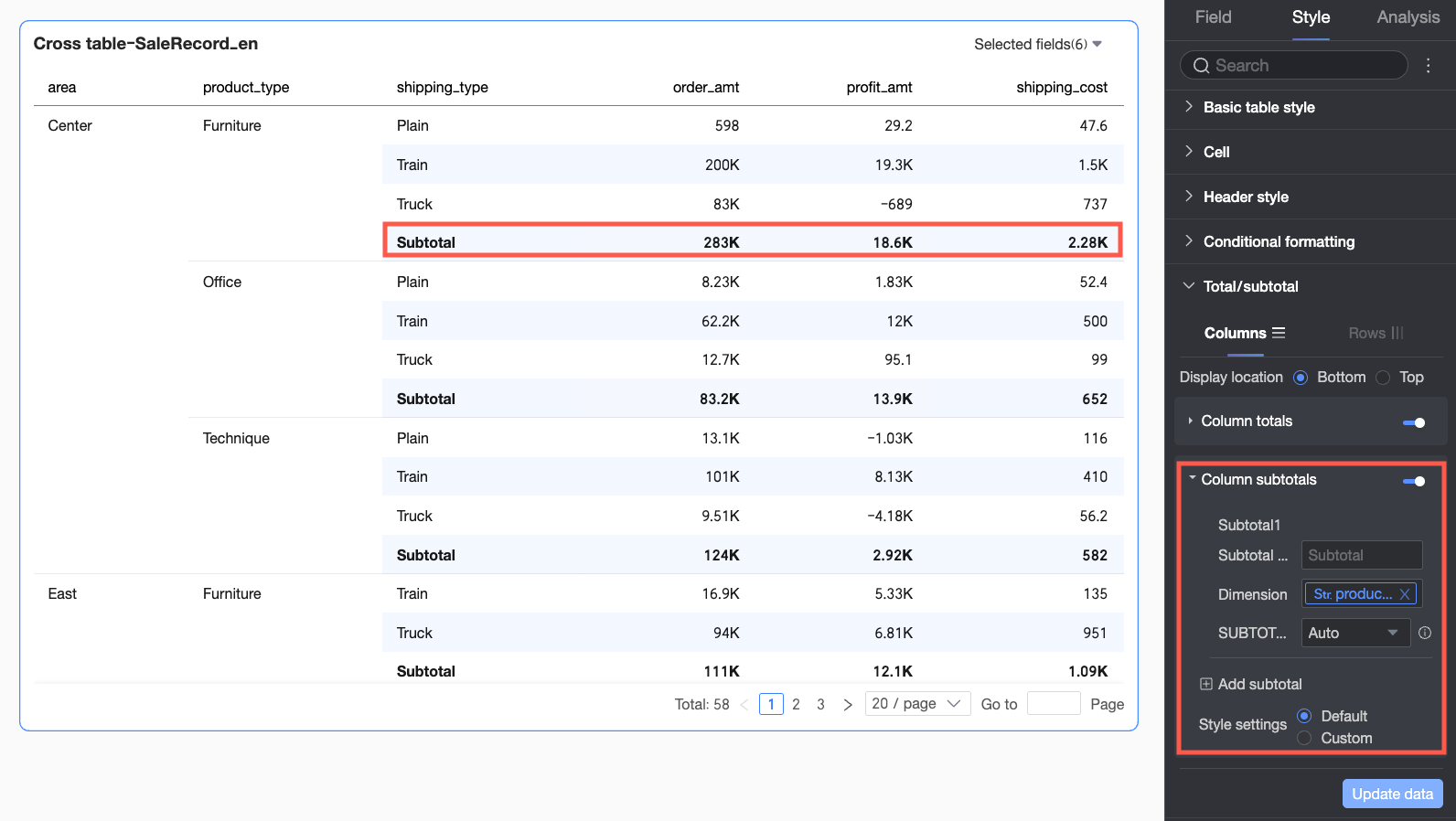Remove the product dimension tag

point(1405,594)
